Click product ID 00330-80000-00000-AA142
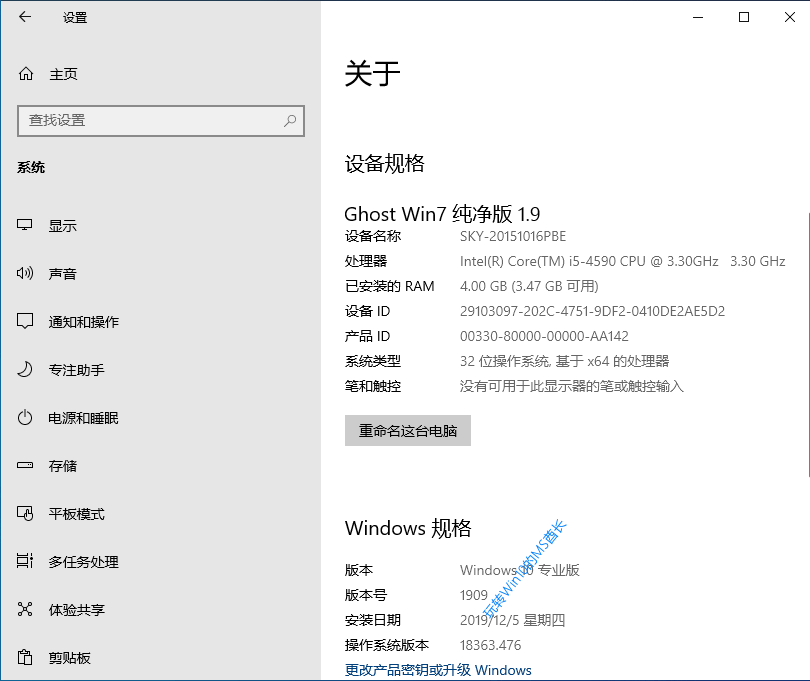 click(544, 336)
